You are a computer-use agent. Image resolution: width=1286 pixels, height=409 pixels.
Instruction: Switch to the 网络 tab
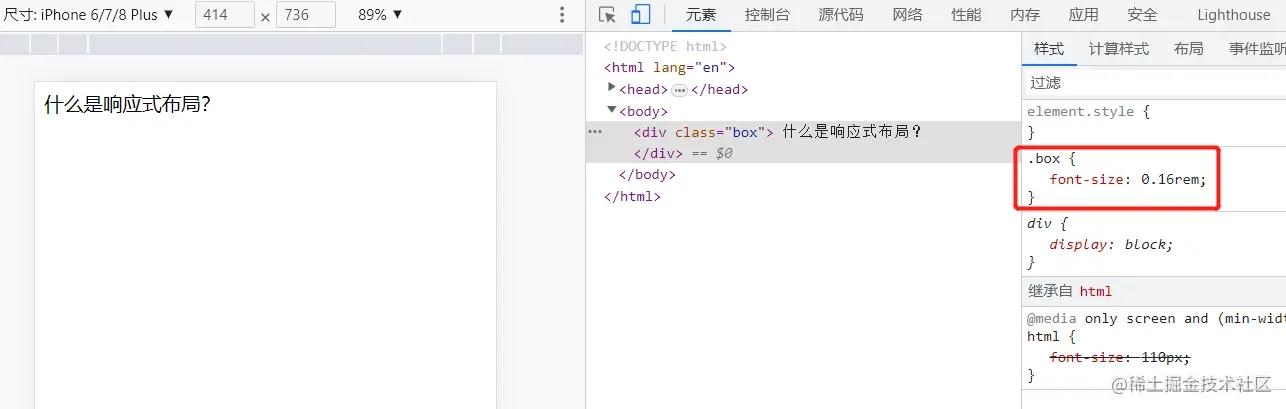coord(907,15)
